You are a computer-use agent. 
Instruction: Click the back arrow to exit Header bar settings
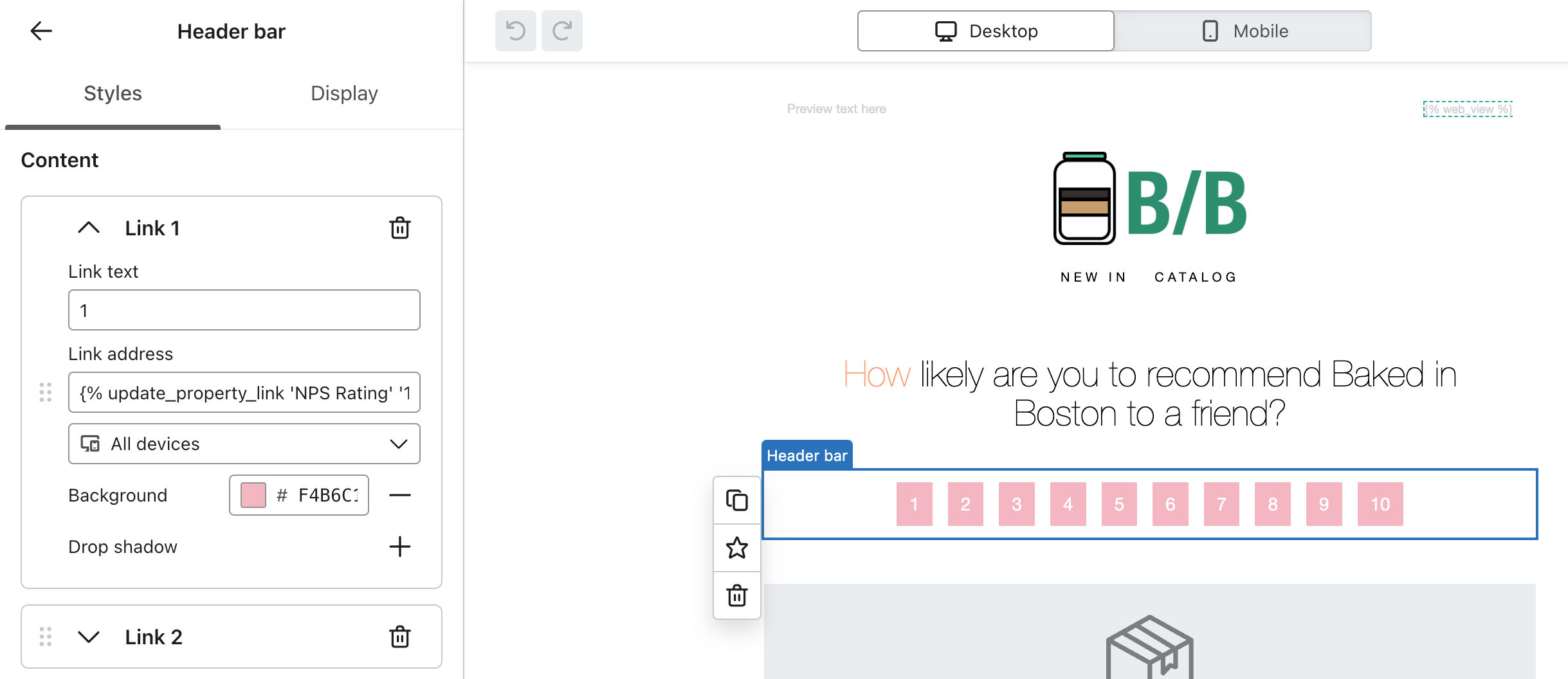(x=41, y=31)
